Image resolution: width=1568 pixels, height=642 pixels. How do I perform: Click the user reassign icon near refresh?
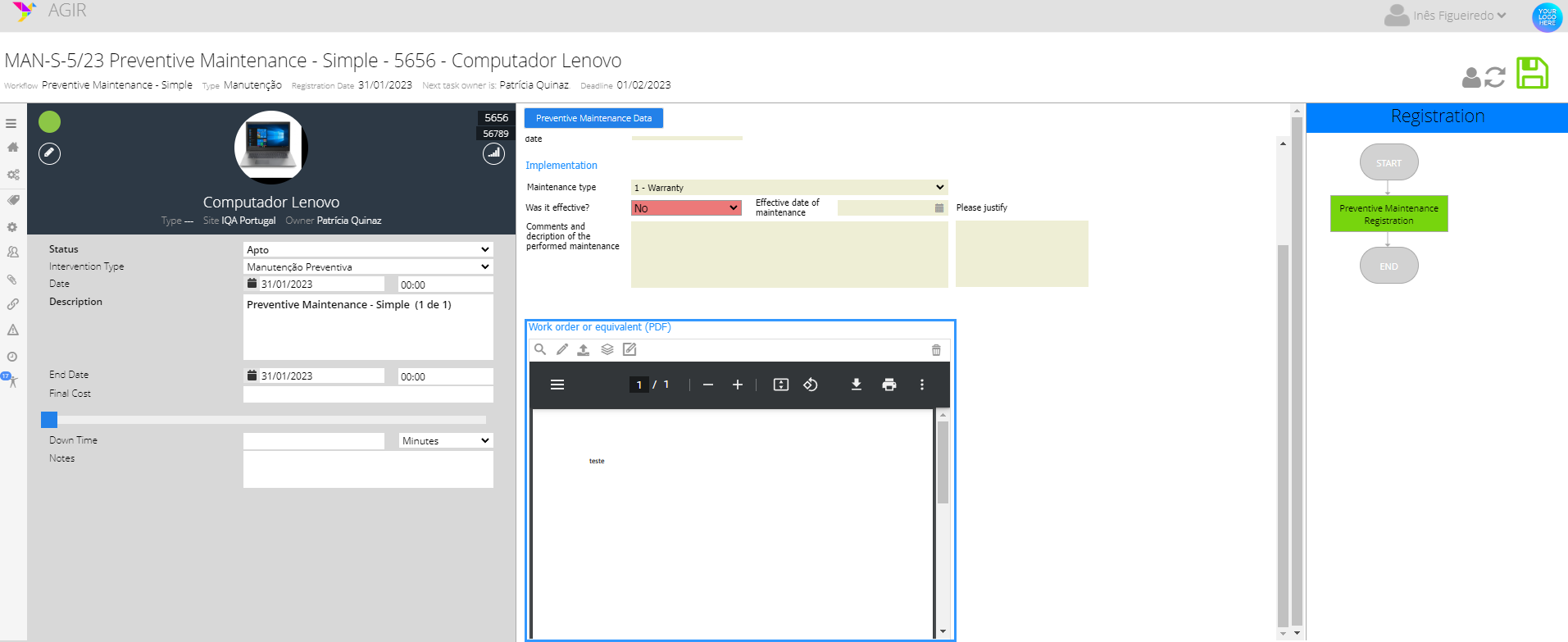1472,78
